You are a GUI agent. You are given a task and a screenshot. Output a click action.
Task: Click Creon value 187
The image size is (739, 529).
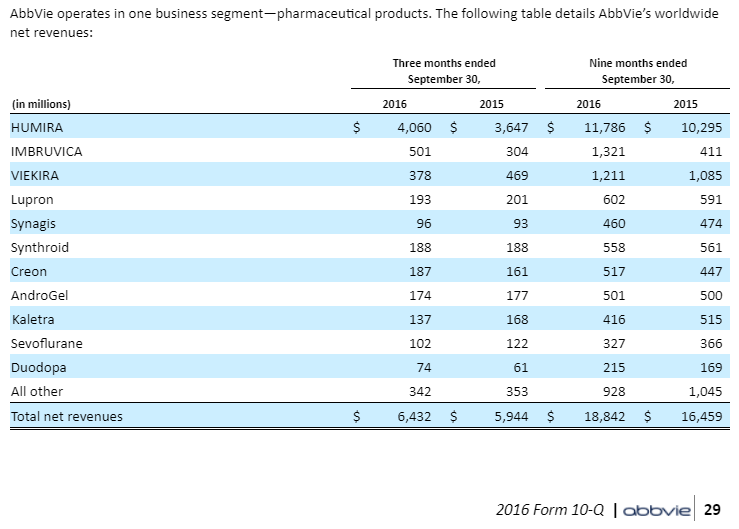coord(420,272)
